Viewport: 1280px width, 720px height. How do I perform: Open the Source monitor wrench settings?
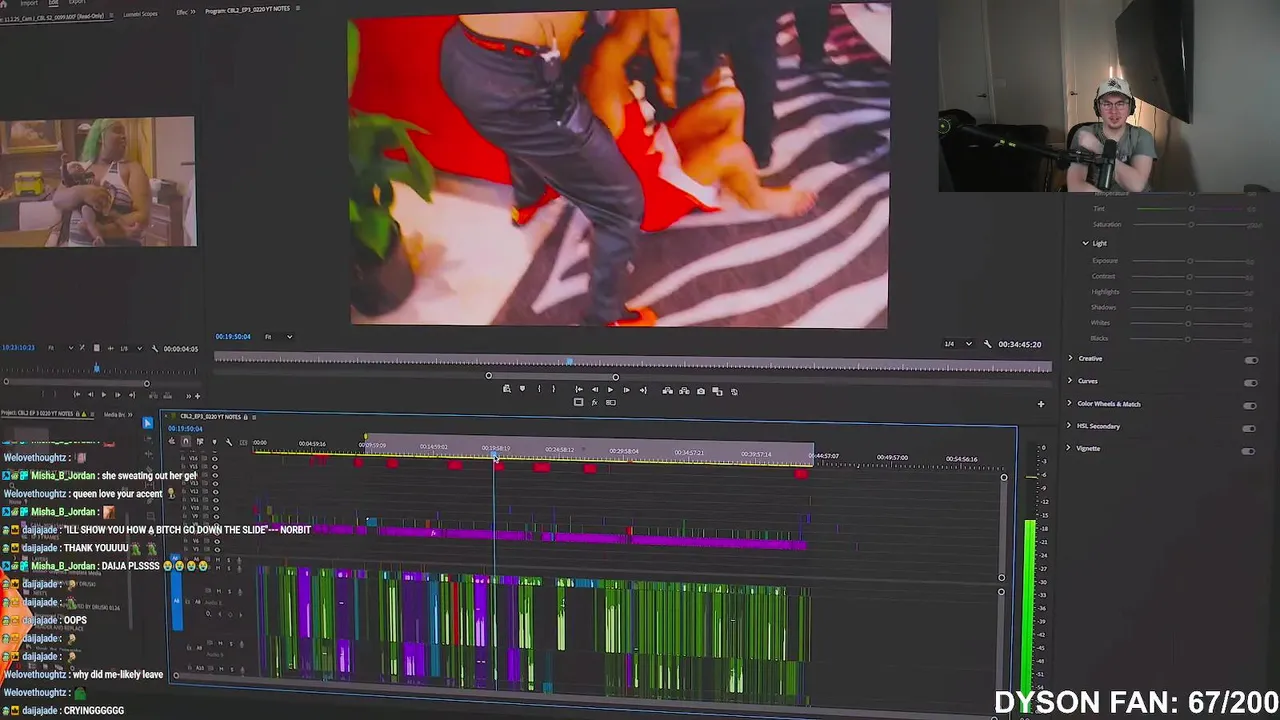coord(154,348)
